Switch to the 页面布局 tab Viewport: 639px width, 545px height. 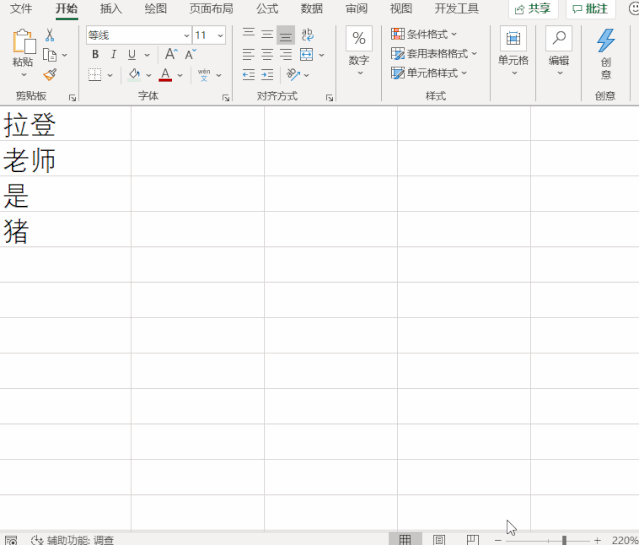coord(212,9)
